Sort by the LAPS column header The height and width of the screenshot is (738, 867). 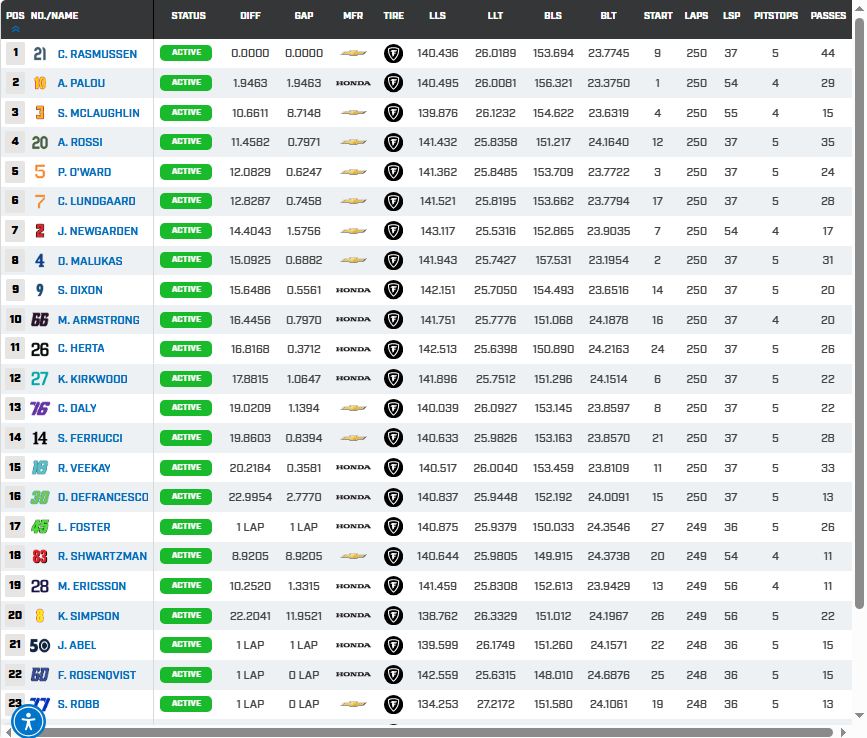point(696,15)
